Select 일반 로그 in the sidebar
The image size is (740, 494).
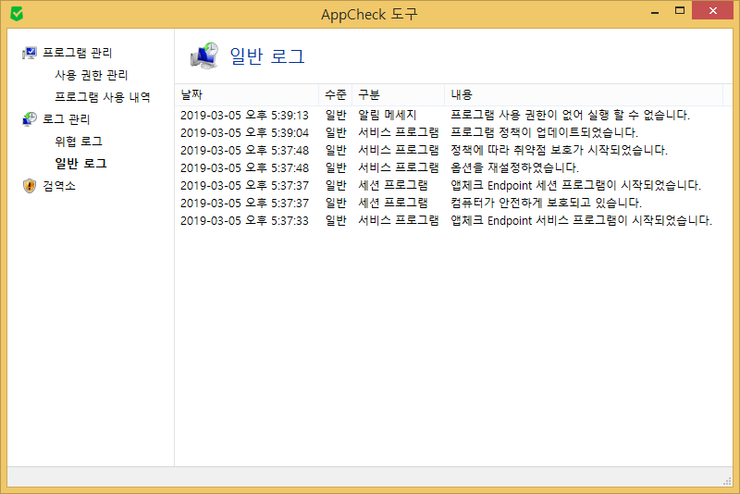click(81, 164)
